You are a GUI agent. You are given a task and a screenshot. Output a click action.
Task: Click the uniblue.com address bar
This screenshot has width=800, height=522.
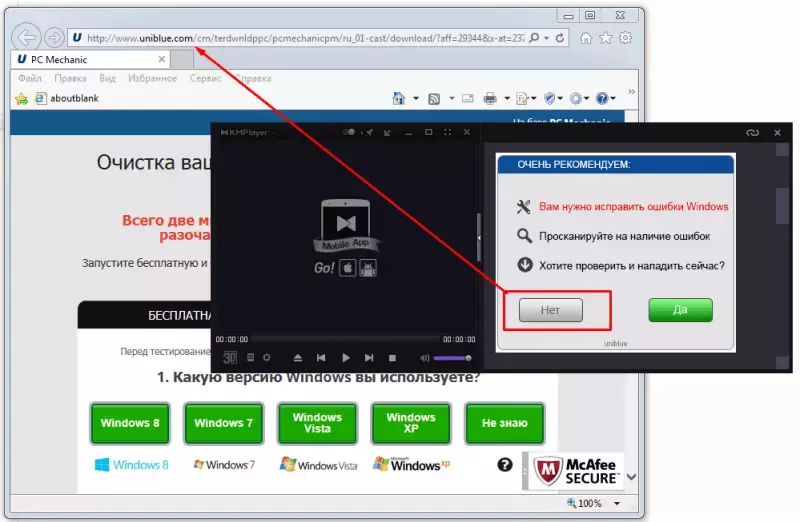tap(305, 38)
